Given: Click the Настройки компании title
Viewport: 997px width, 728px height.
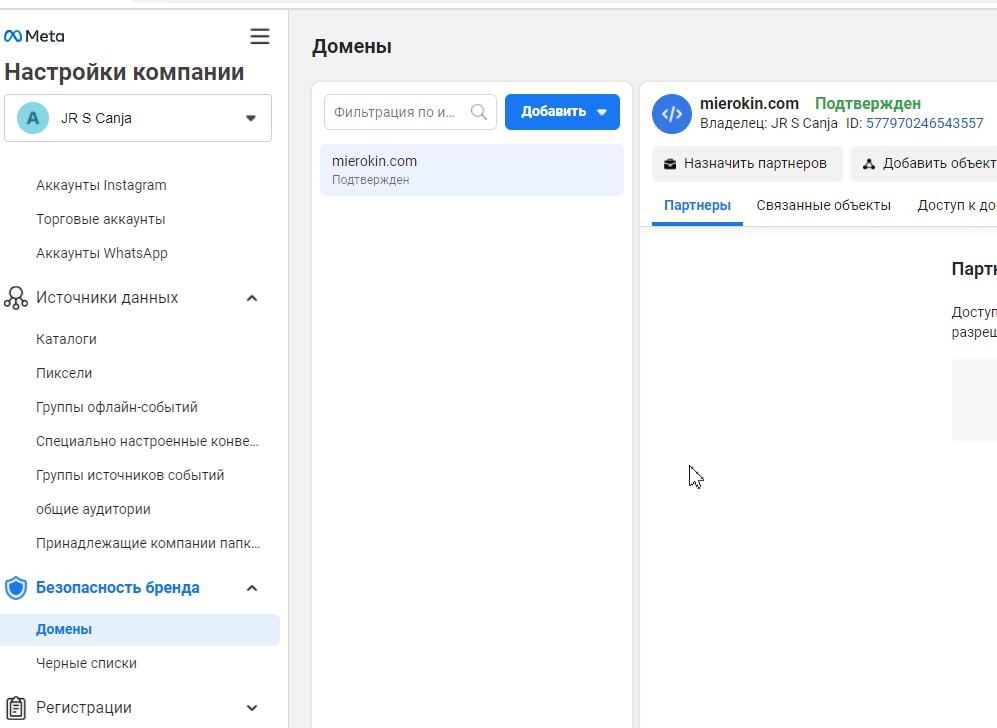Looking at the screenshot, I should (x=124, y=72).
